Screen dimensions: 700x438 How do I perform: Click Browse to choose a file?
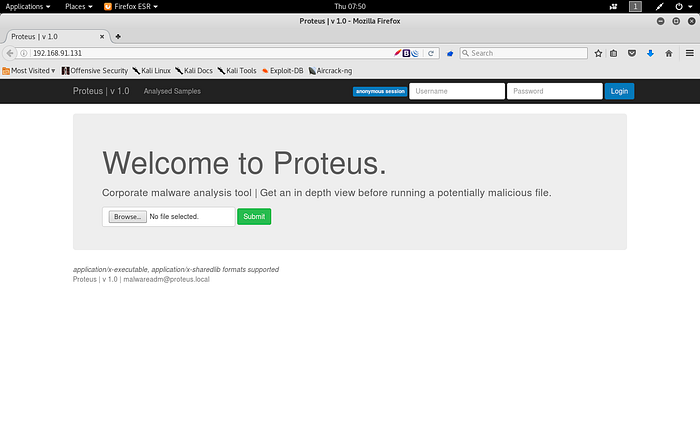[x=127, y=216]
